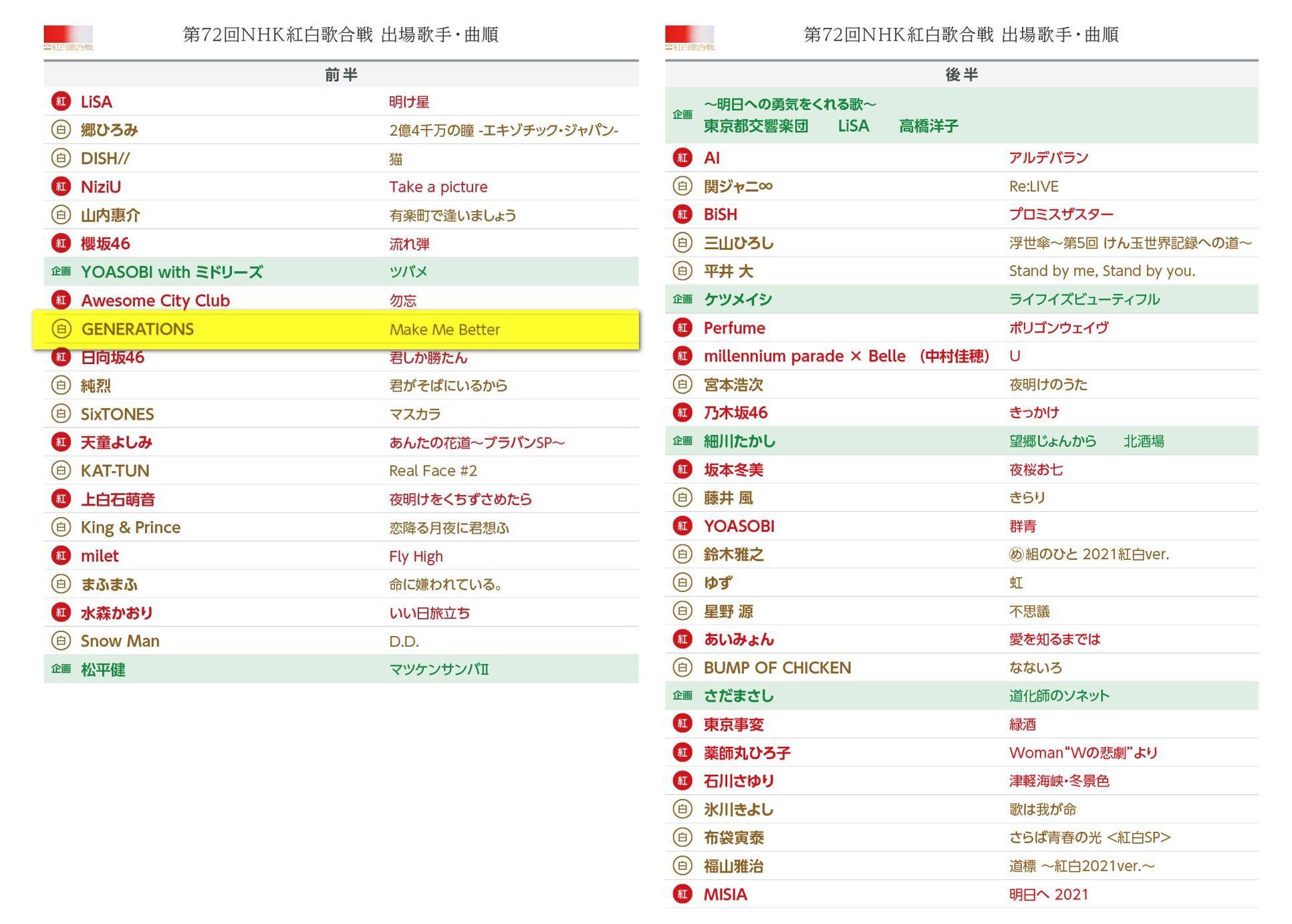1292x924 pixels.
Task: Select the artist name さだまさし
Action: tap(739, 696)
